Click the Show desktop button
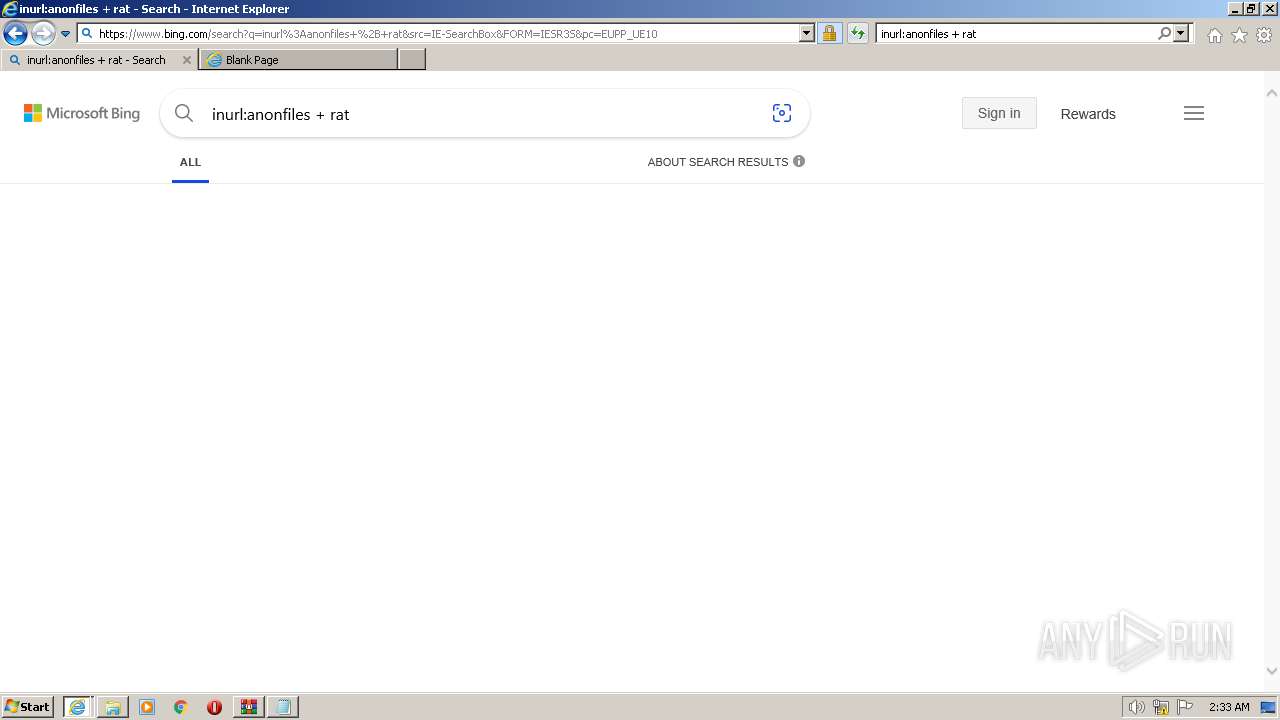Image resolution: width=1280 pixels, height=720 pixels. pyautogui.click(x=1268, y=707)
